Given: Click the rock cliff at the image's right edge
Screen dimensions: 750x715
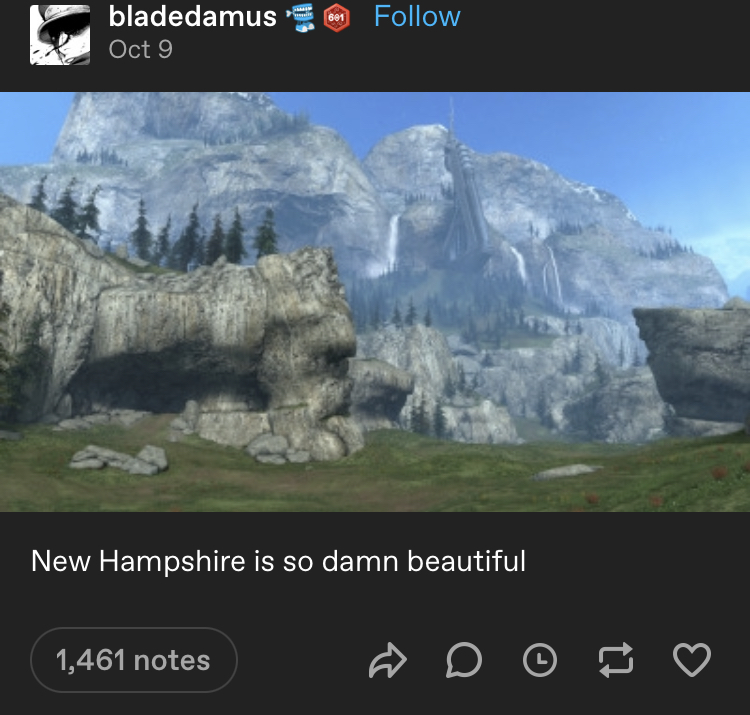Looking at the screenshot, I should 692,366.
